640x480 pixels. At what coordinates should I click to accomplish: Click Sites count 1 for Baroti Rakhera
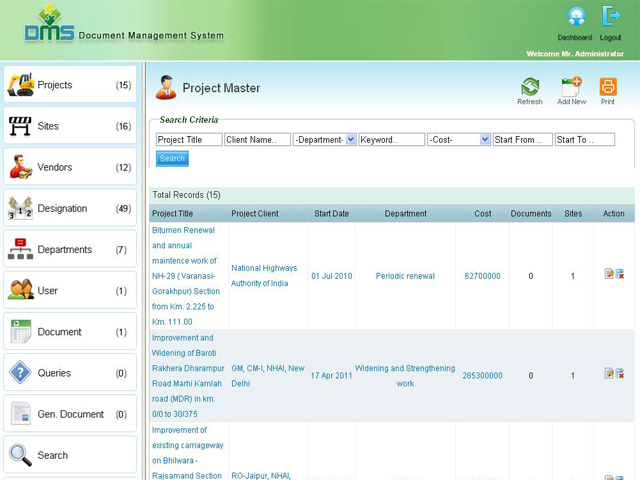pyautogui.click(x=573, y=376)
